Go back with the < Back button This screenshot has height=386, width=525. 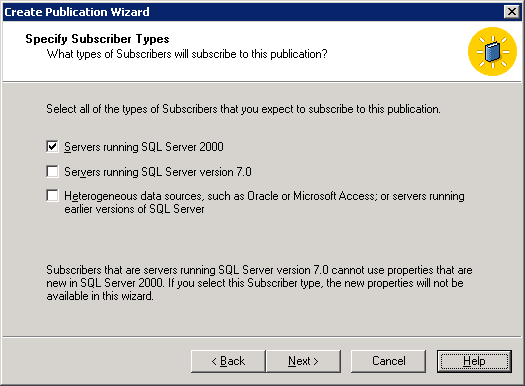(x=228, y=361)
